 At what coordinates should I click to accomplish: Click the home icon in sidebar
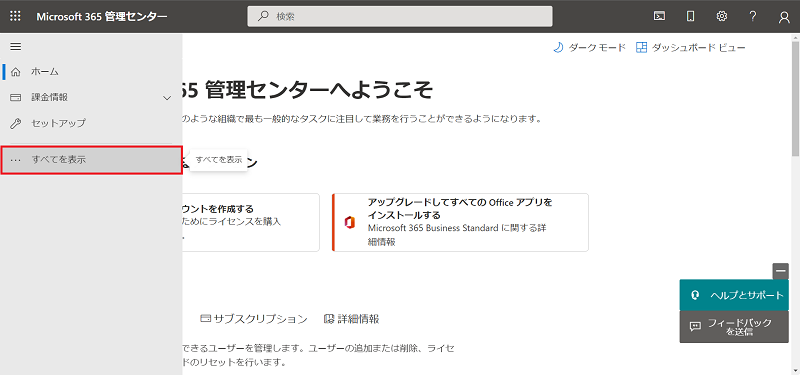coord(16,71)
